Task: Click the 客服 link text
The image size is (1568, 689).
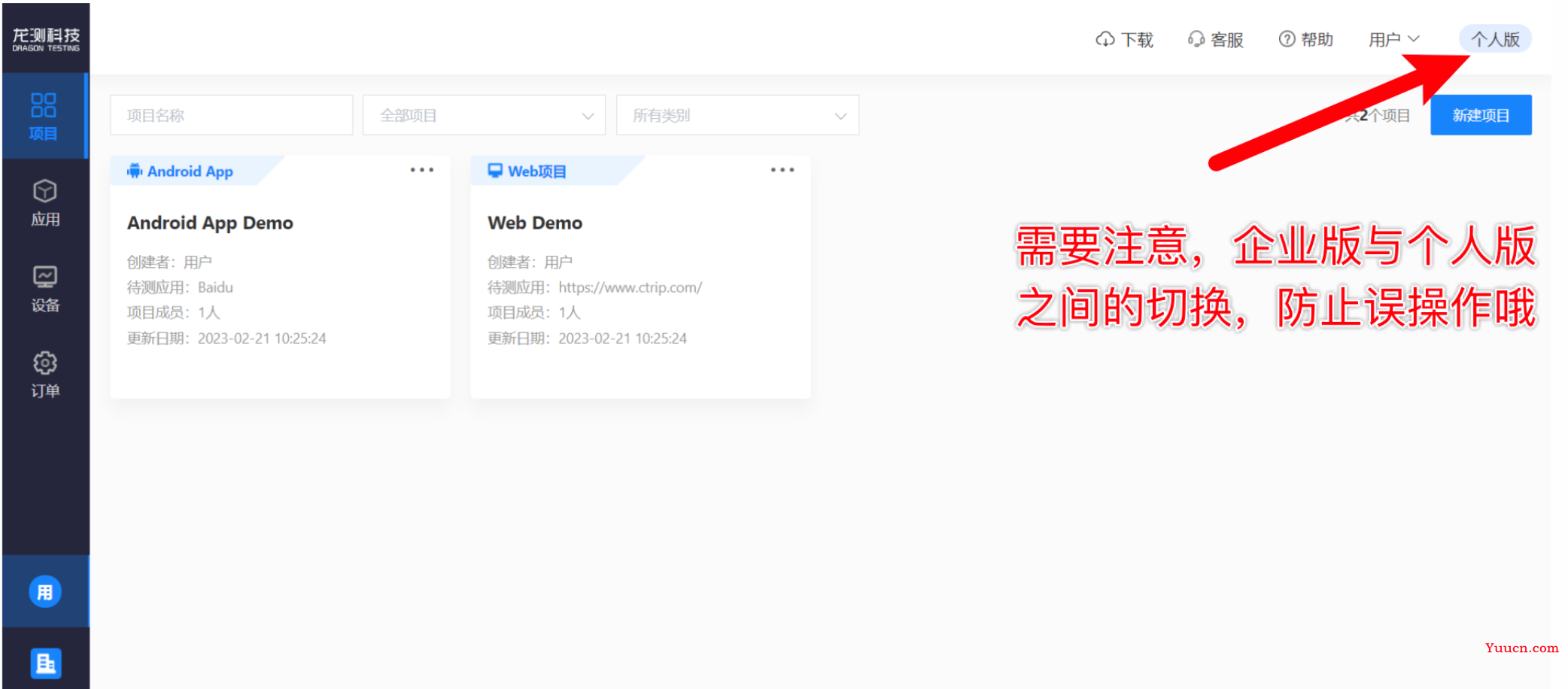Action: click(1227, 40)
